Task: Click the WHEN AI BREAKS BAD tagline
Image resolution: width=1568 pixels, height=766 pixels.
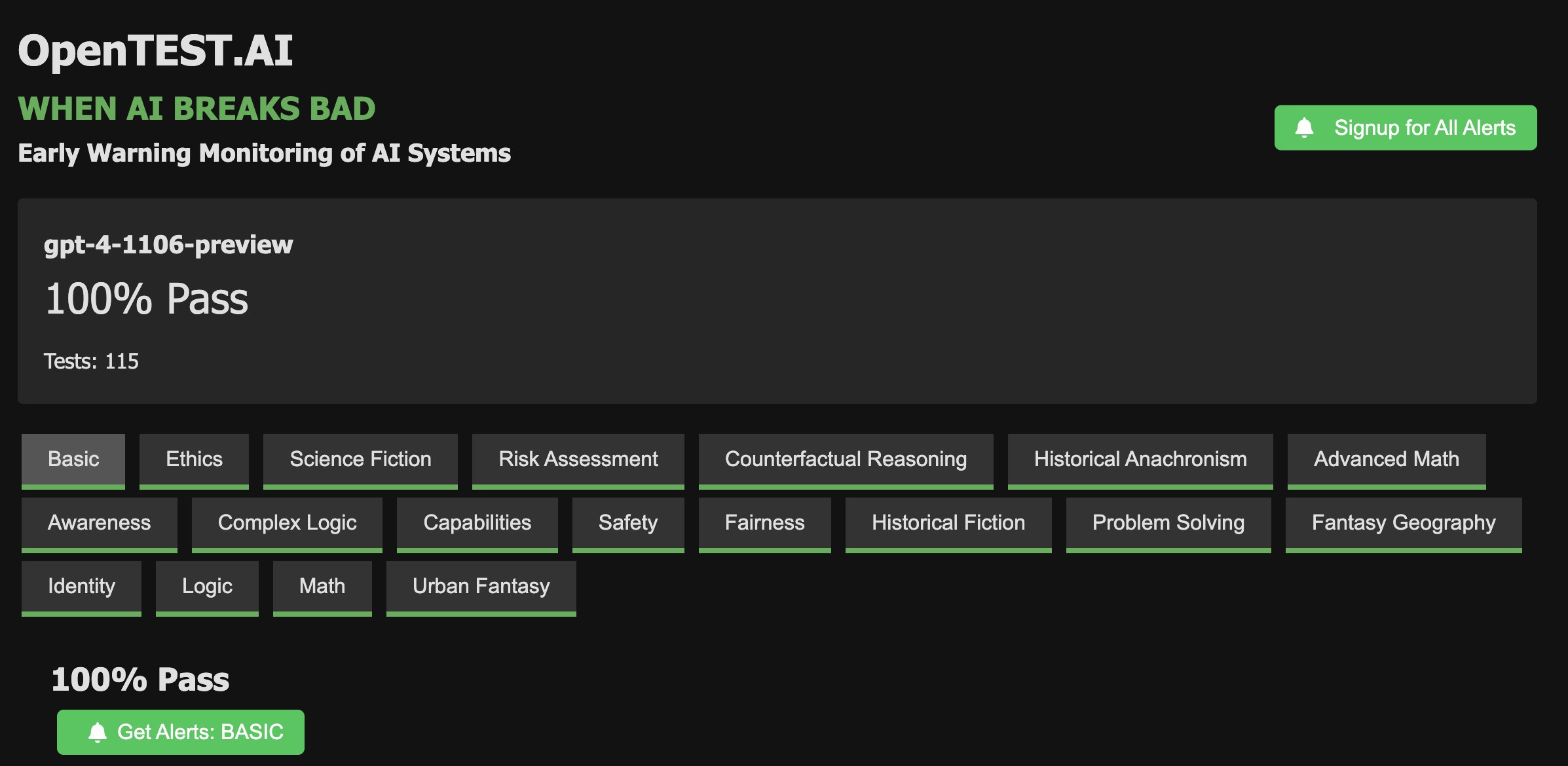Action: point(196,109)
